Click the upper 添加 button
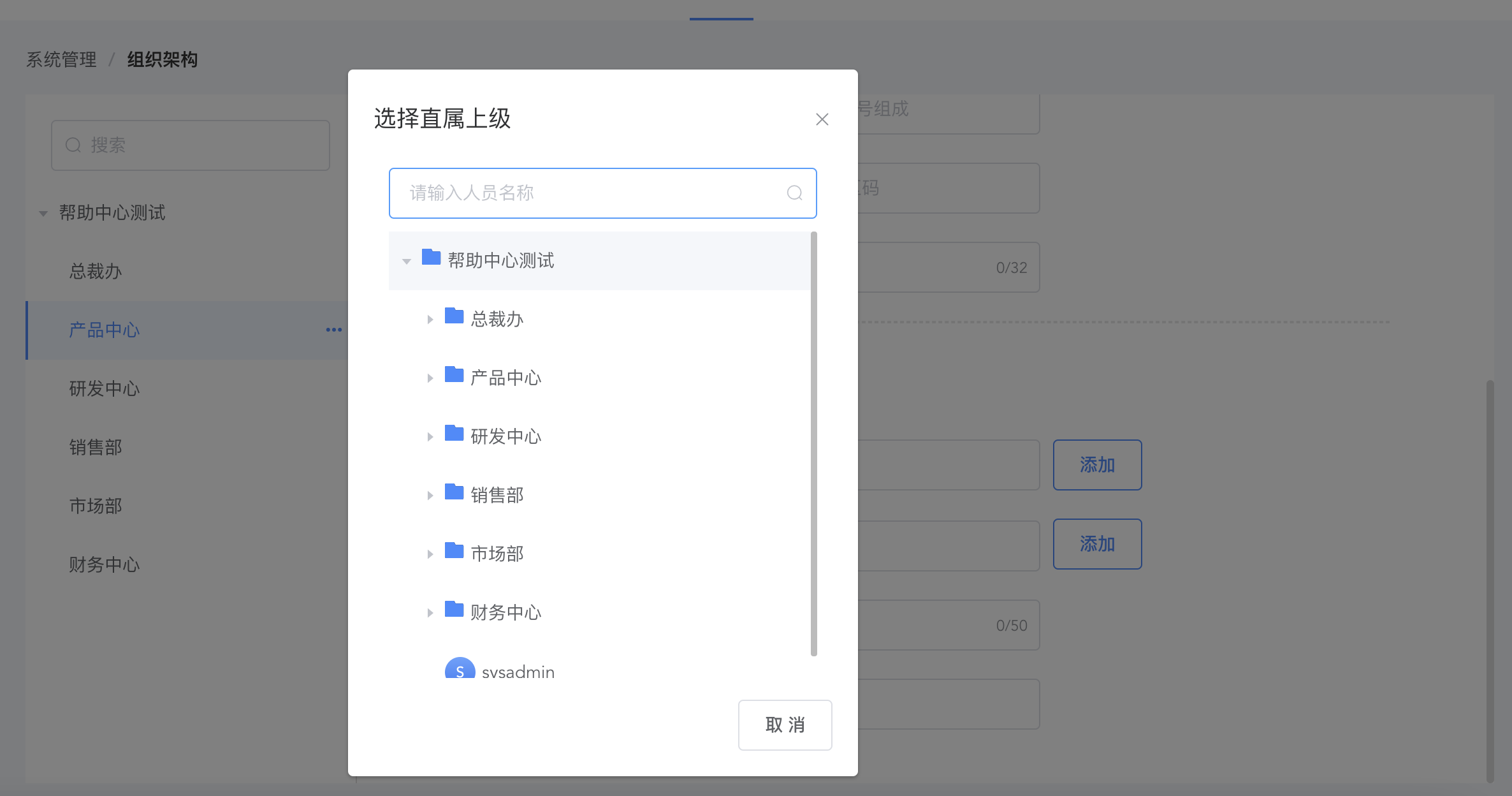 (1097, 465)
